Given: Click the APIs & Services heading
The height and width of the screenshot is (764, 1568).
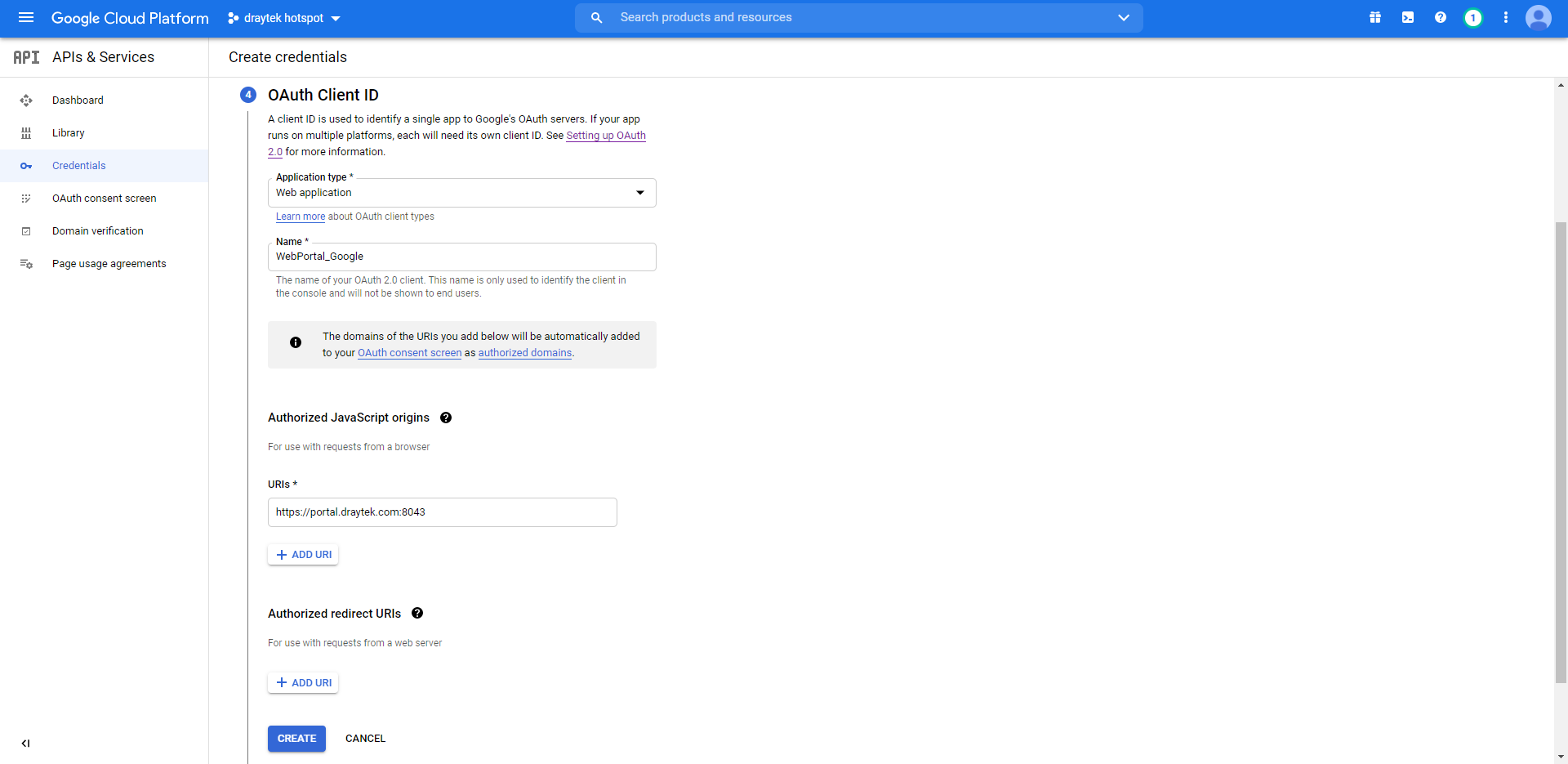Looking at the screenshot, I should pos(103,57).
